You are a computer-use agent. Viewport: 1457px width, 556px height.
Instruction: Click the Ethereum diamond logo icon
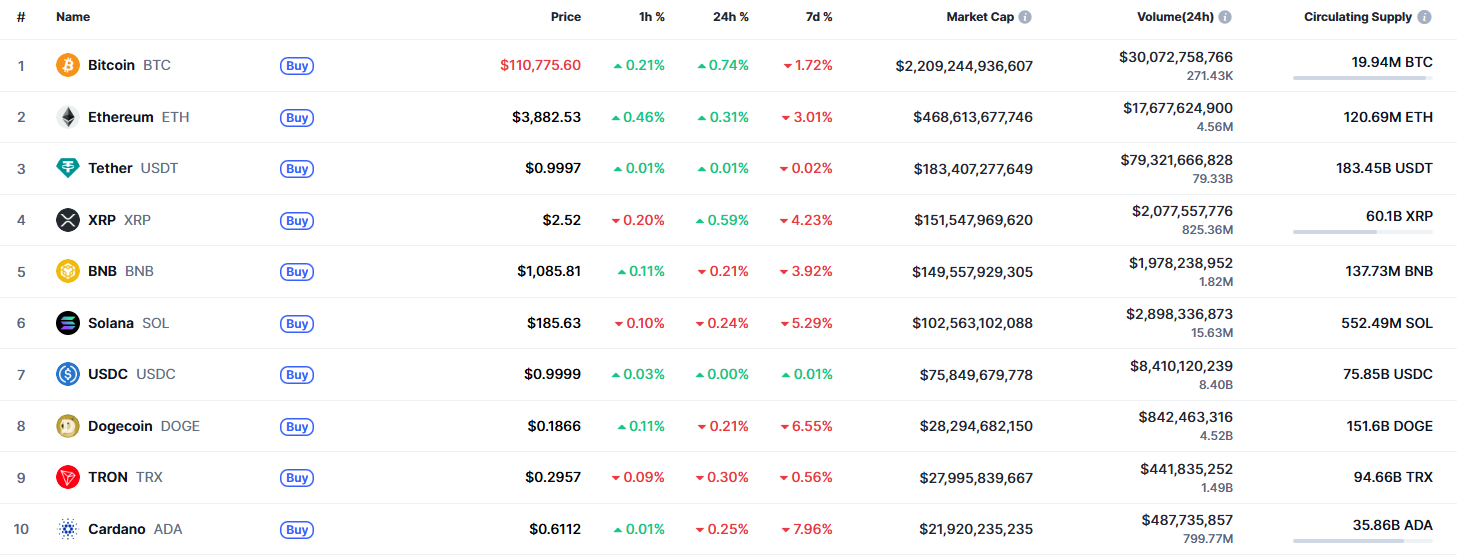tap(68, 117)
